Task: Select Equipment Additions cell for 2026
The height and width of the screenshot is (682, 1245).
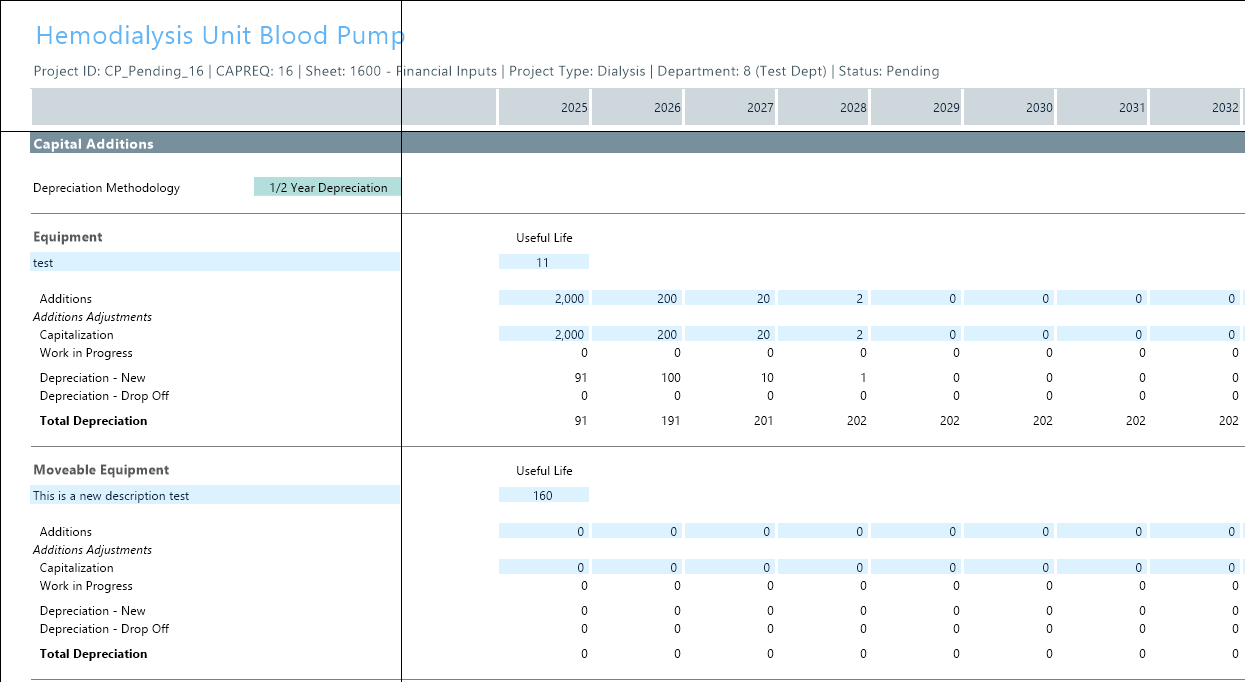Action: click(x=637, y=298)
